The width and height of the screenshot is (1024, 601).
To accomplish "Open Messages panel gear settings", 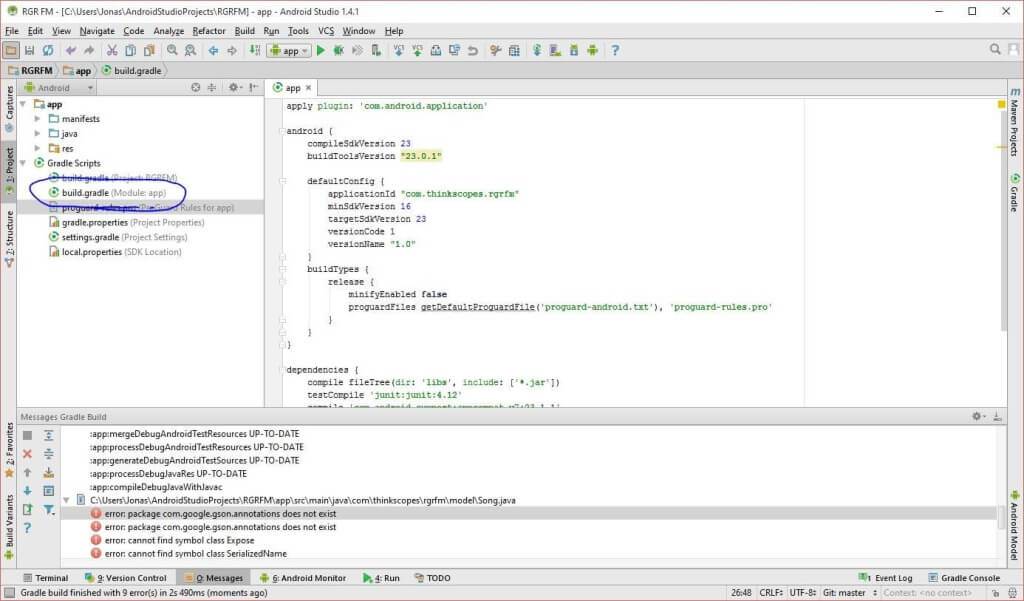I will click(x=978, y=416).
